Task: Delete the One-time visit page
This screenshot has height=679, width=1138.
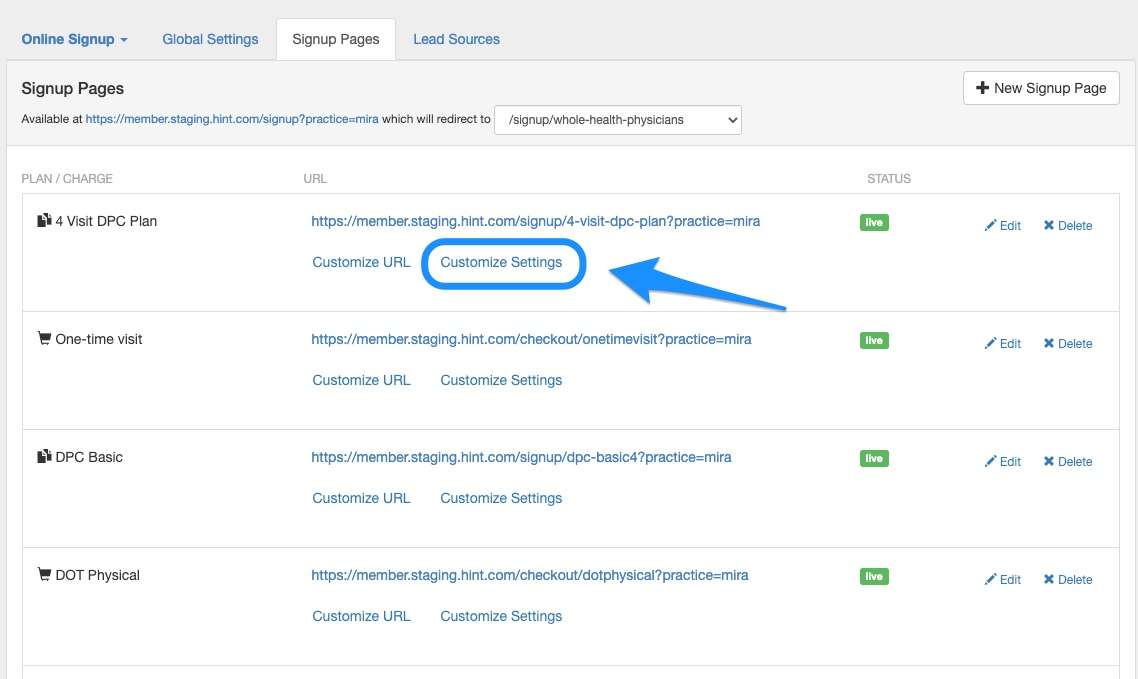Action: pyautogui.click(x=1068, y=344)
